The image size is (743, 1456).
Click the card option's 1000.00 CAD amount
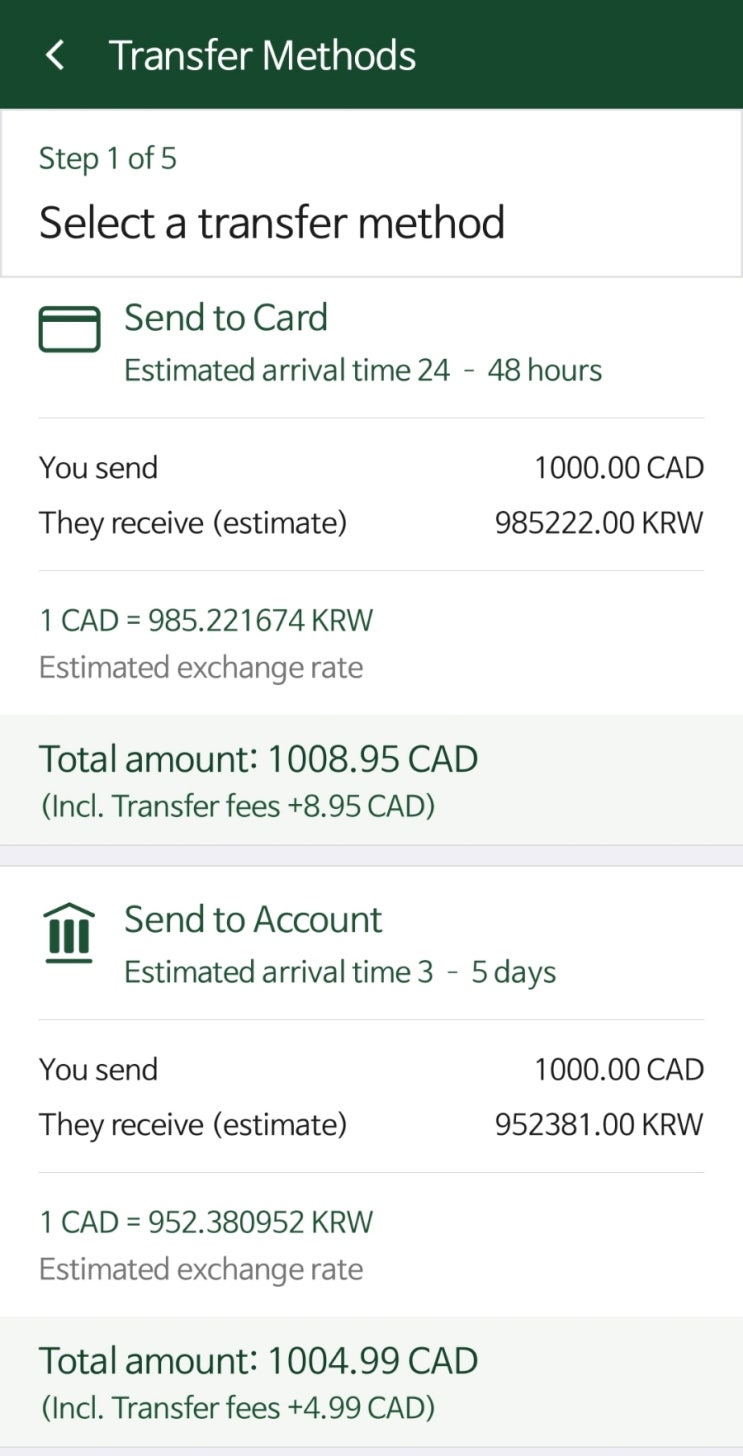pyautogui.click(x=619, y=468)
